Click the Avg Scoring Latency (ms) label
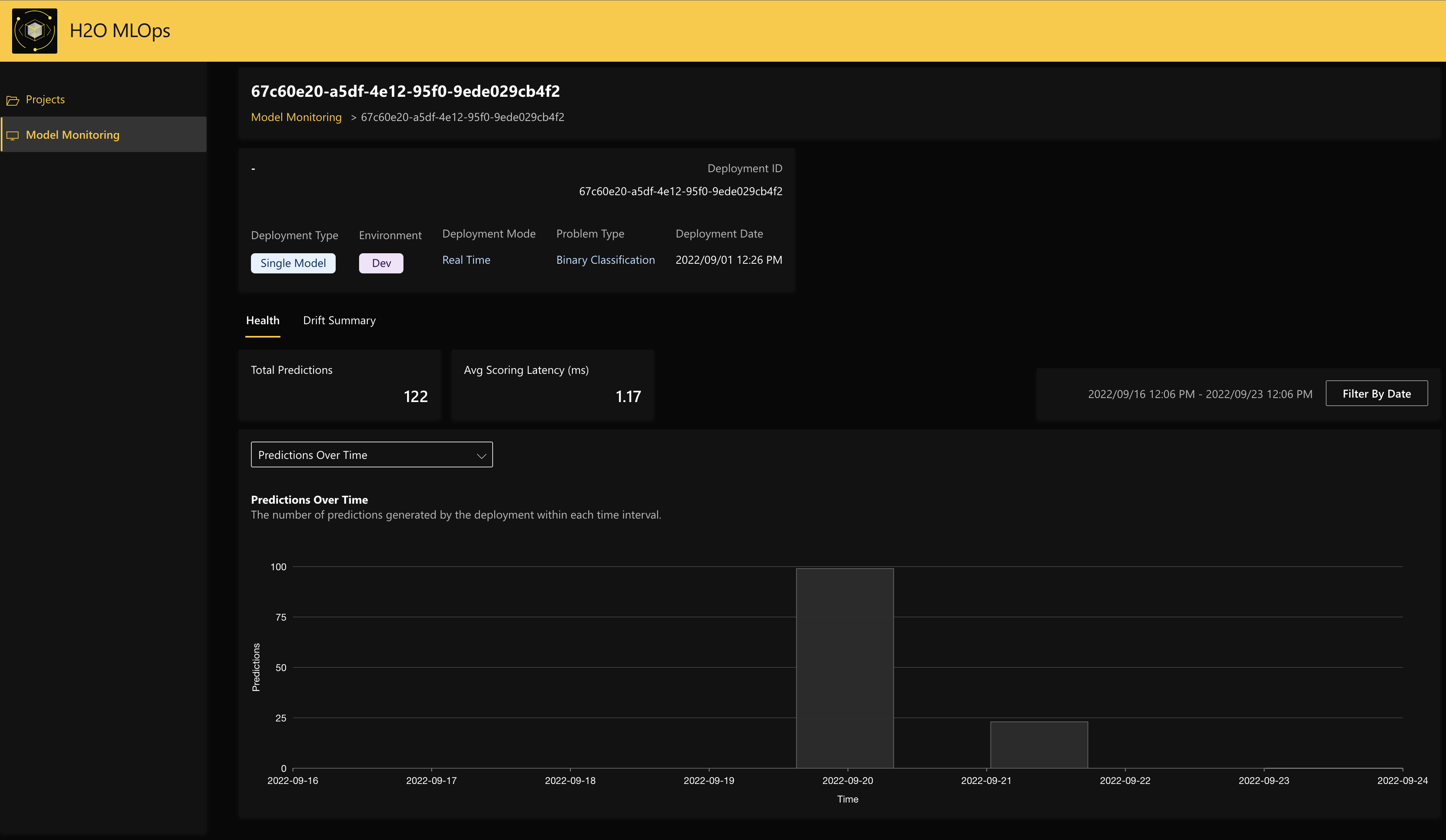1446x840 pixels. [526, 370]
